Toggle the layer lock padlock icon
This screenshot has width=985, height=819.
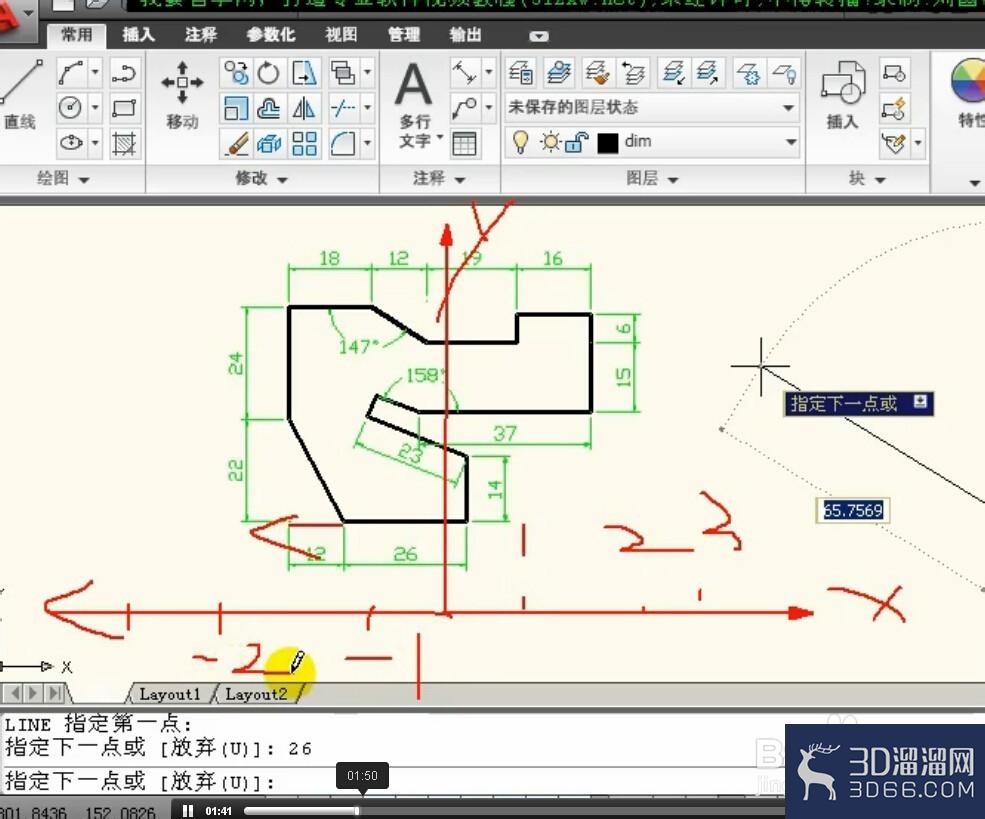pos(576,143)
